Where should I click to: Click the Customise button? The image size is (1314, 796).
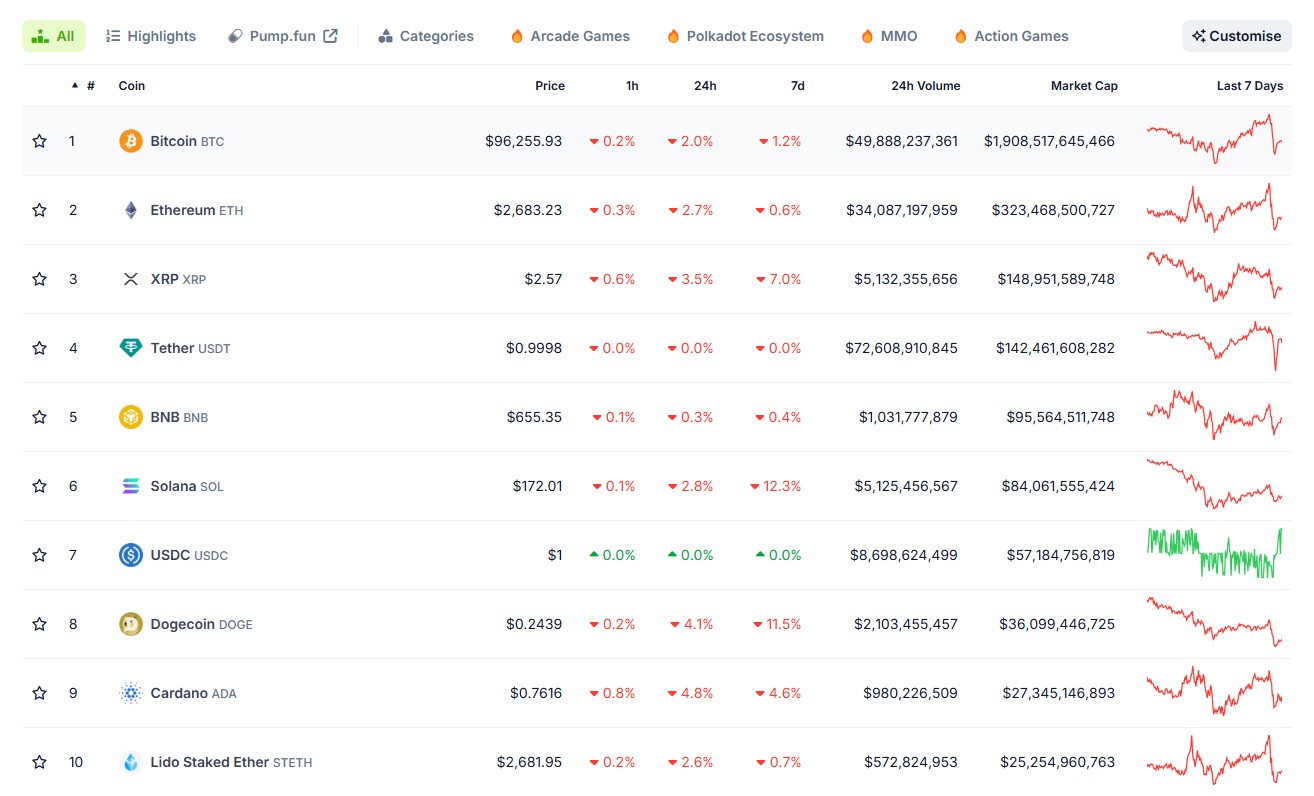1237,36
